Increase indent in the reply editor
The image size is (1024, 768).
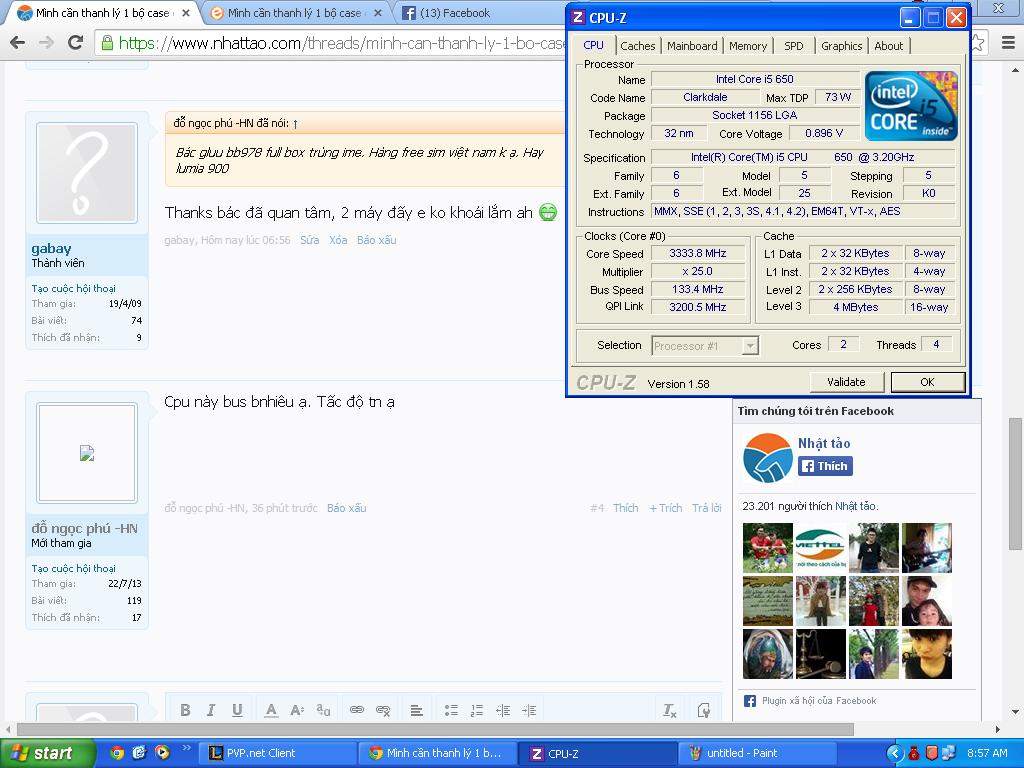coord(529,710)
